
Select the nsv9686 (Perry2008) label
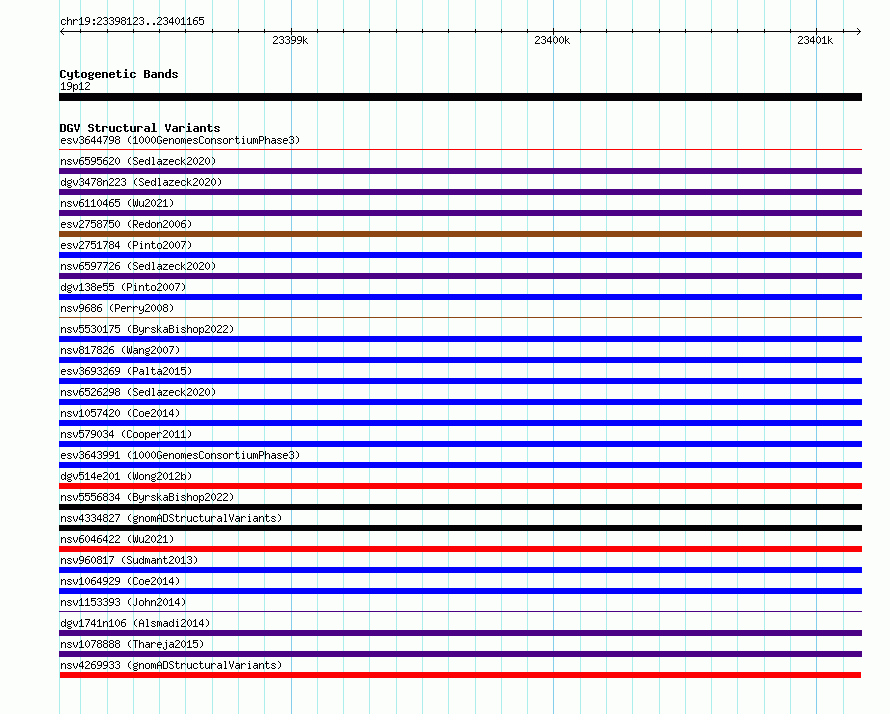117,308
